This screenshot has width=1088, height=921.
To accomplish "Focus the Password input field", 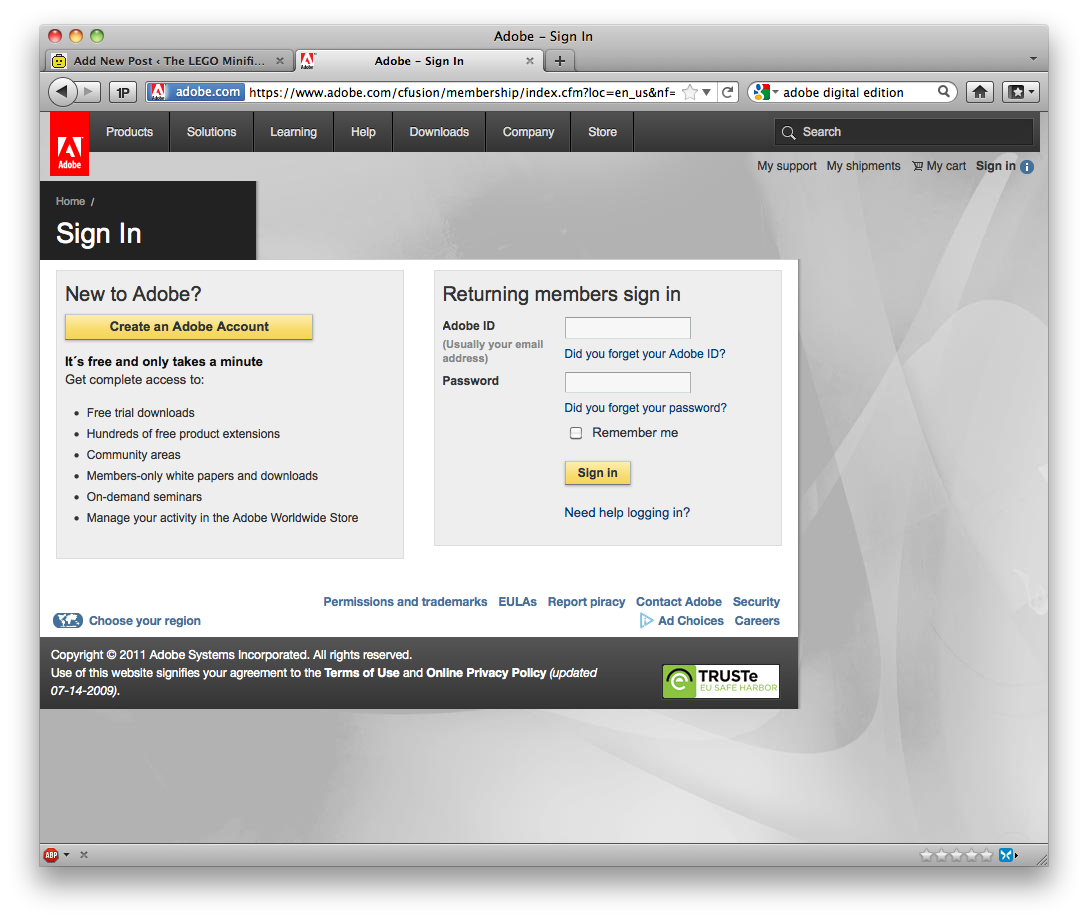I will 627,382.
